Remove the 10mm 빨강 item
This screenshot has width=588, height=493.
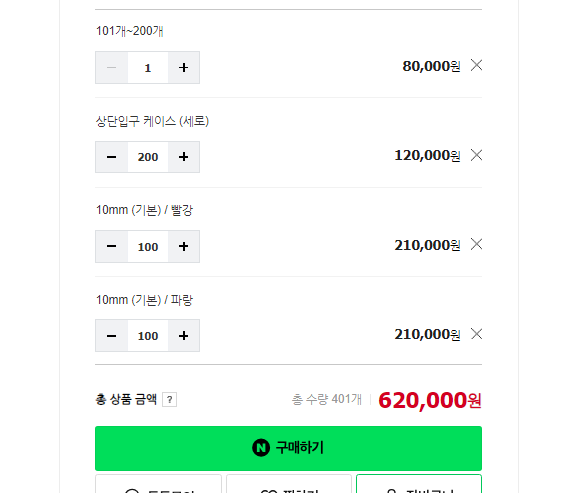coord(476,244)
